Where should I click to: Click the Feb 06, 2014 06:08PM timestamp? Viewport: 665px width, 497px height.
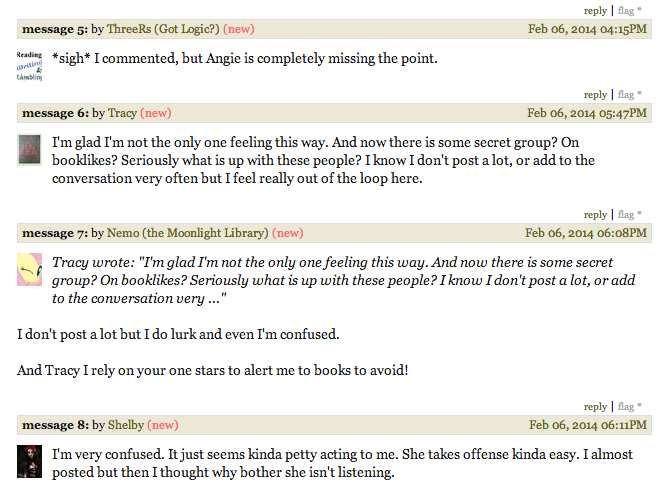pos(586,233)
